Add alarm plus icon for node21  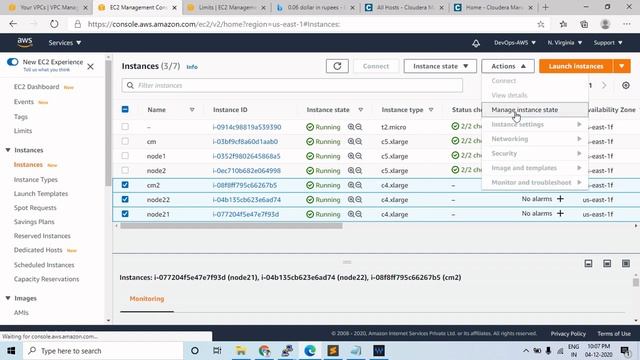[x=560, y=213]
